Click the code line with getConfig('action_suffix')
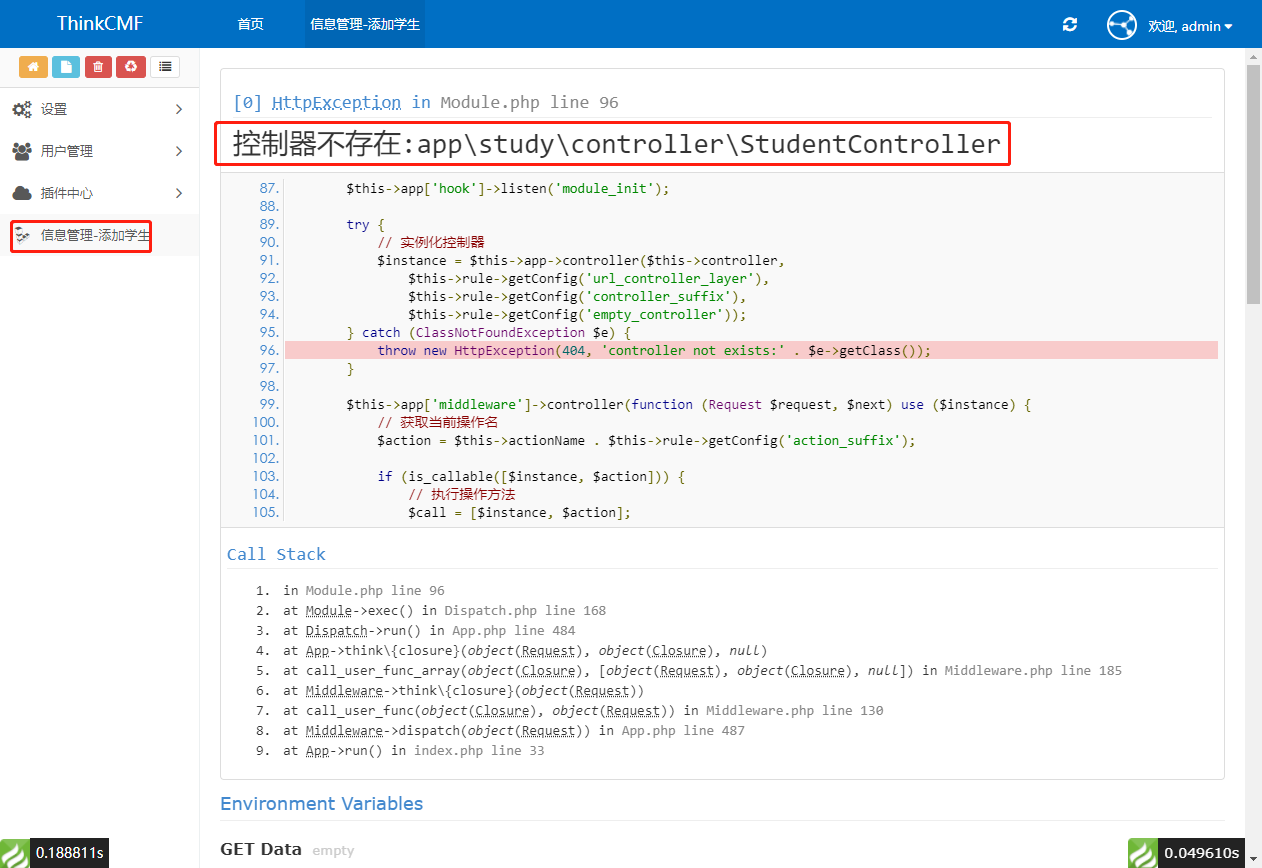The height and width of the screenshot is (868, 1262). 646,440
